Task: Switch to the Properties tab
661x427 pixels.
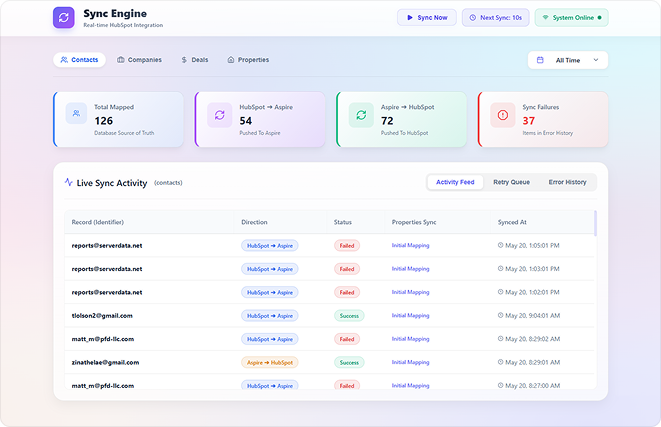Action: click(x=248, y=60)
